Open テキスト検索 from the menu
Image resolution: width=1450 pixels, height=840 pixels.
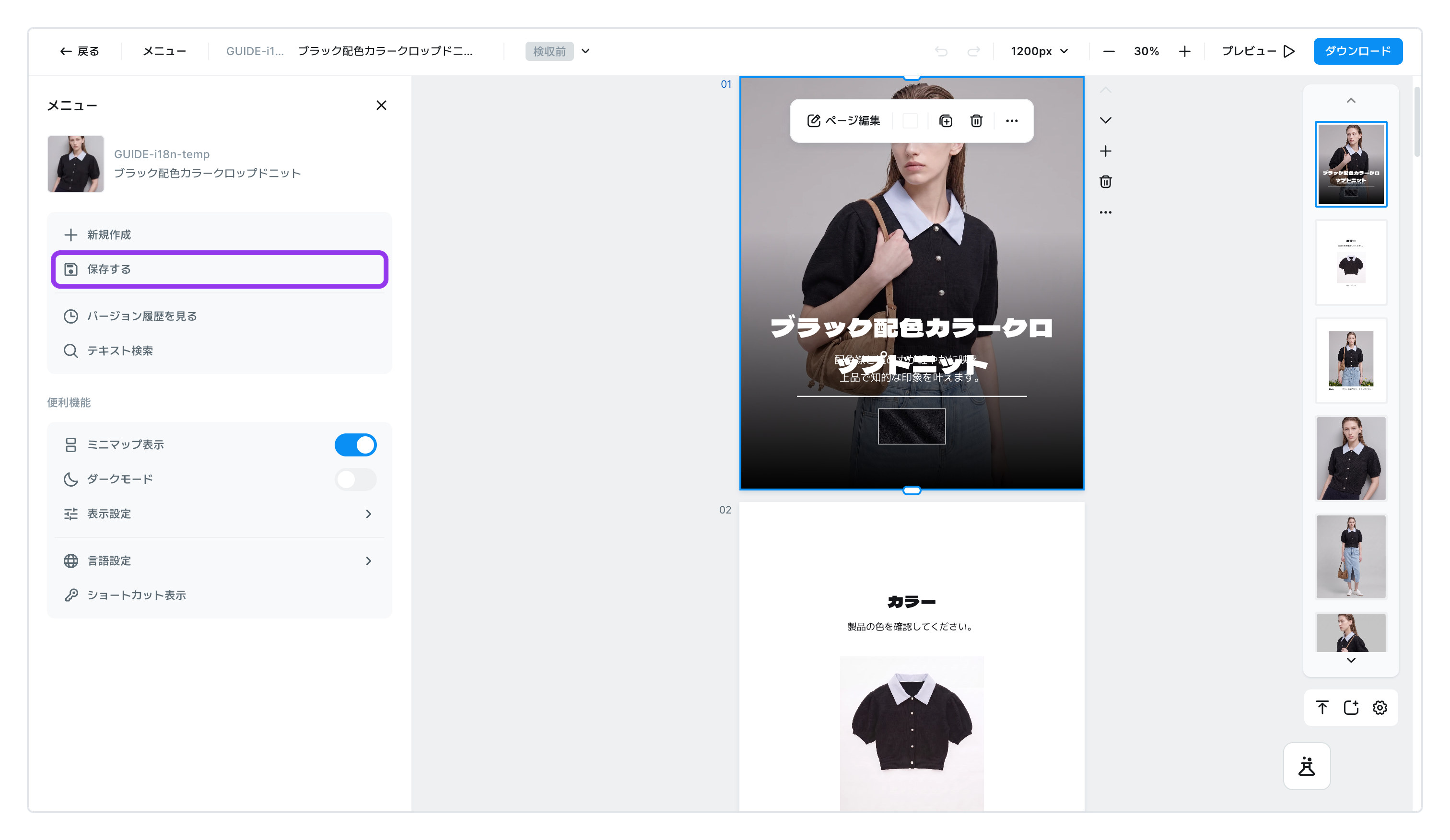coord(219,351)
